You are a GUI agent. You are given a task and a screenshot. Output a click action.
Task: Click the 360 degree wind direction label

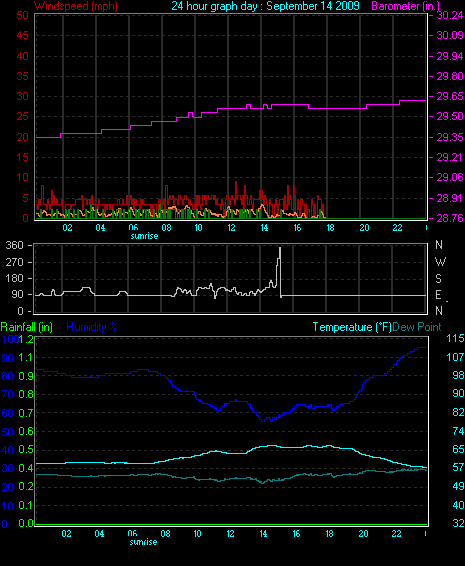tap(14, 245)
